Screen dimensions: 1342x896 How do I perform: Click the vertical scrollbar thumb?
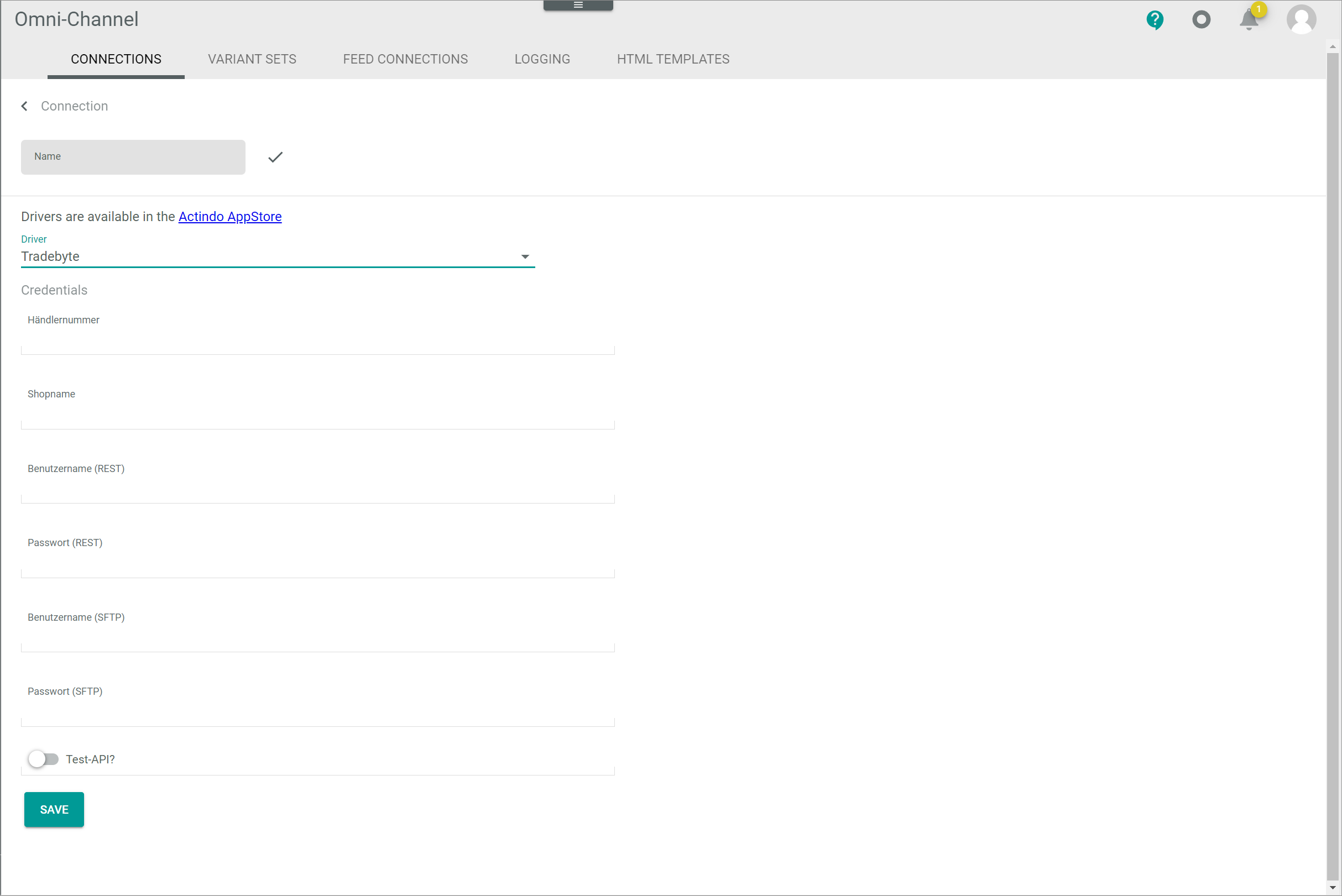tap(1333, 467)
